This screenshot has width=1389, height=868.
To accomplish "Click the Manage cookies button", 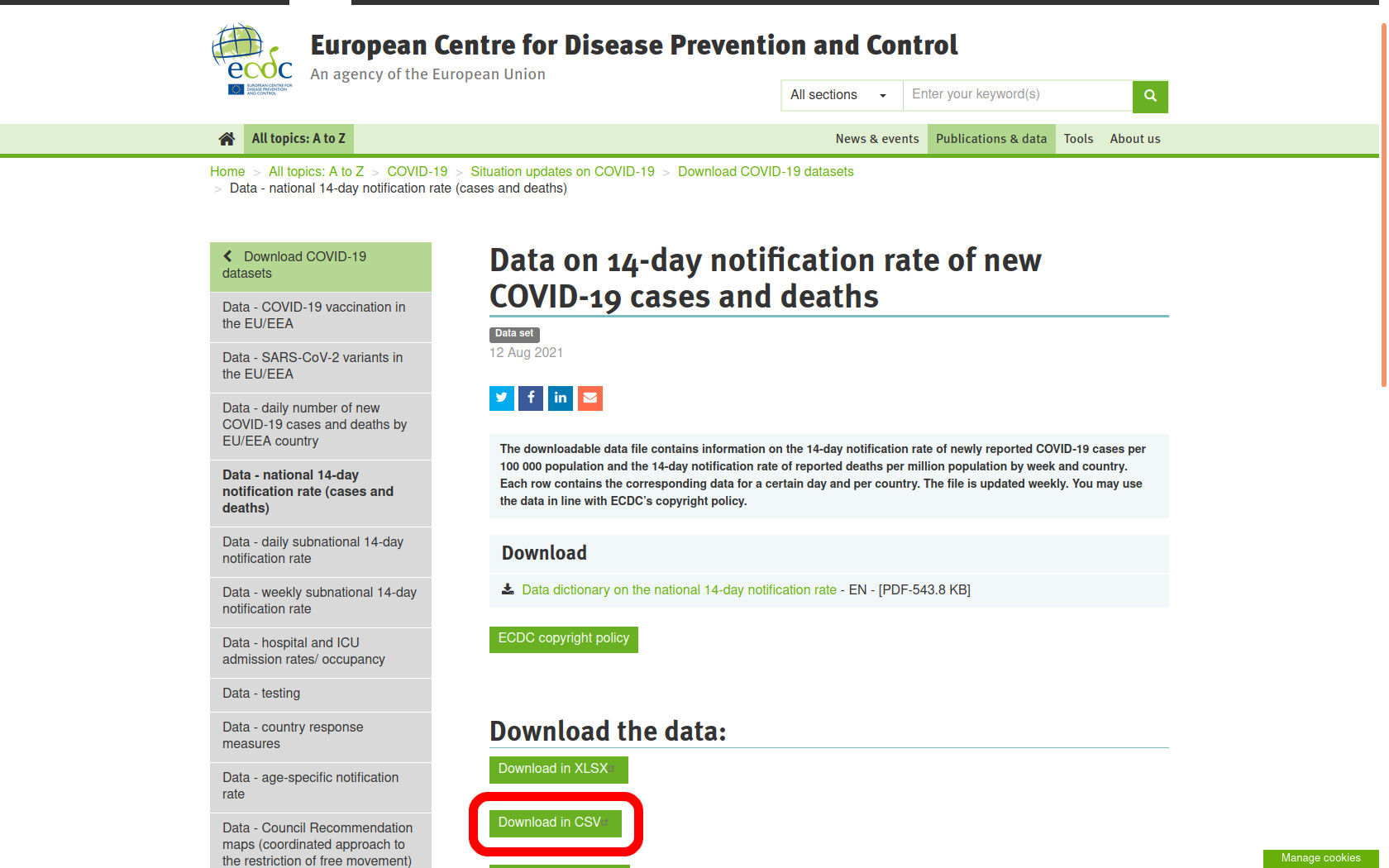I will tap(1320, 858).
